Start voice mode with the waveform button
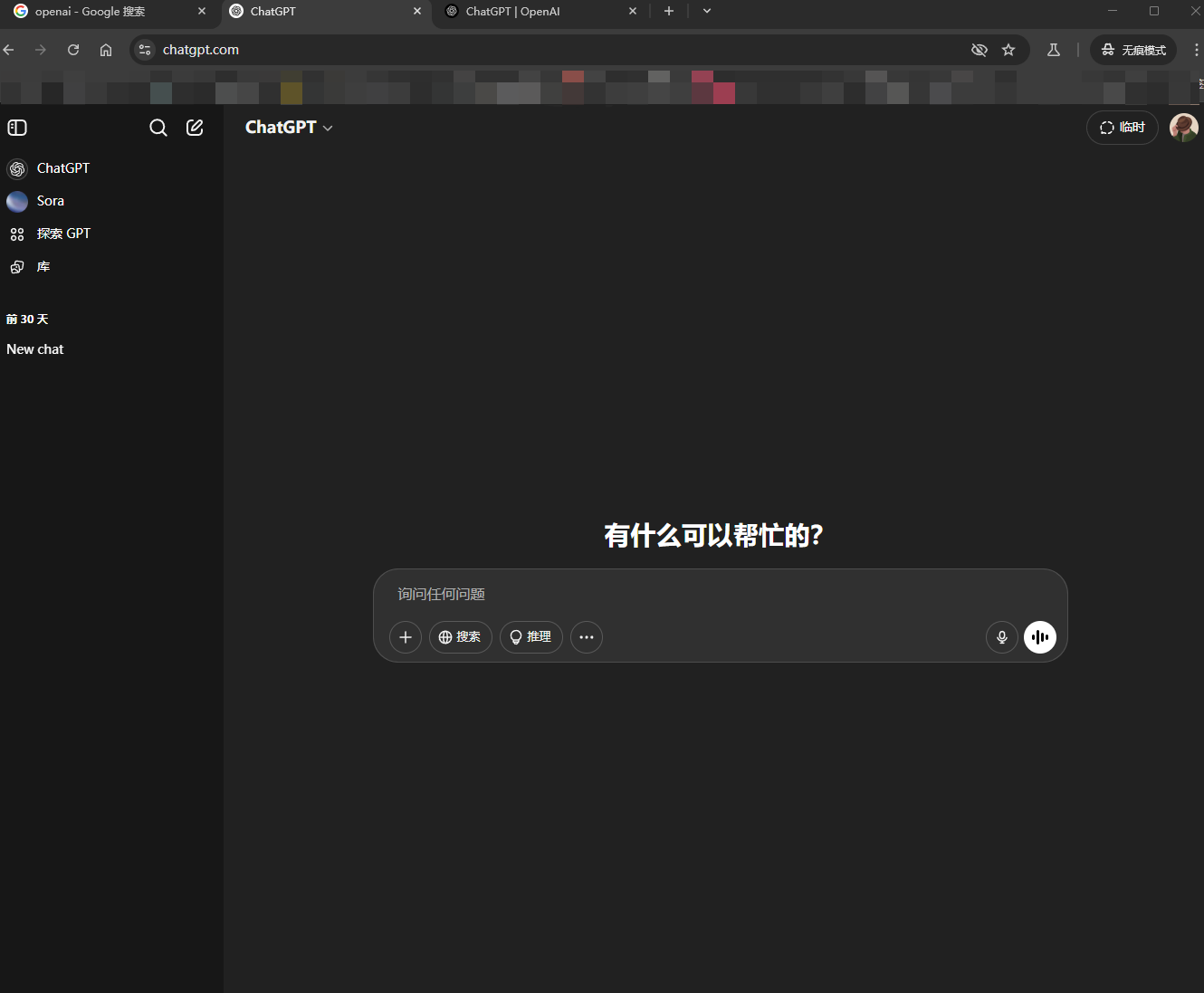This screenshot has width=1204, height=993. click(1040, 637)
